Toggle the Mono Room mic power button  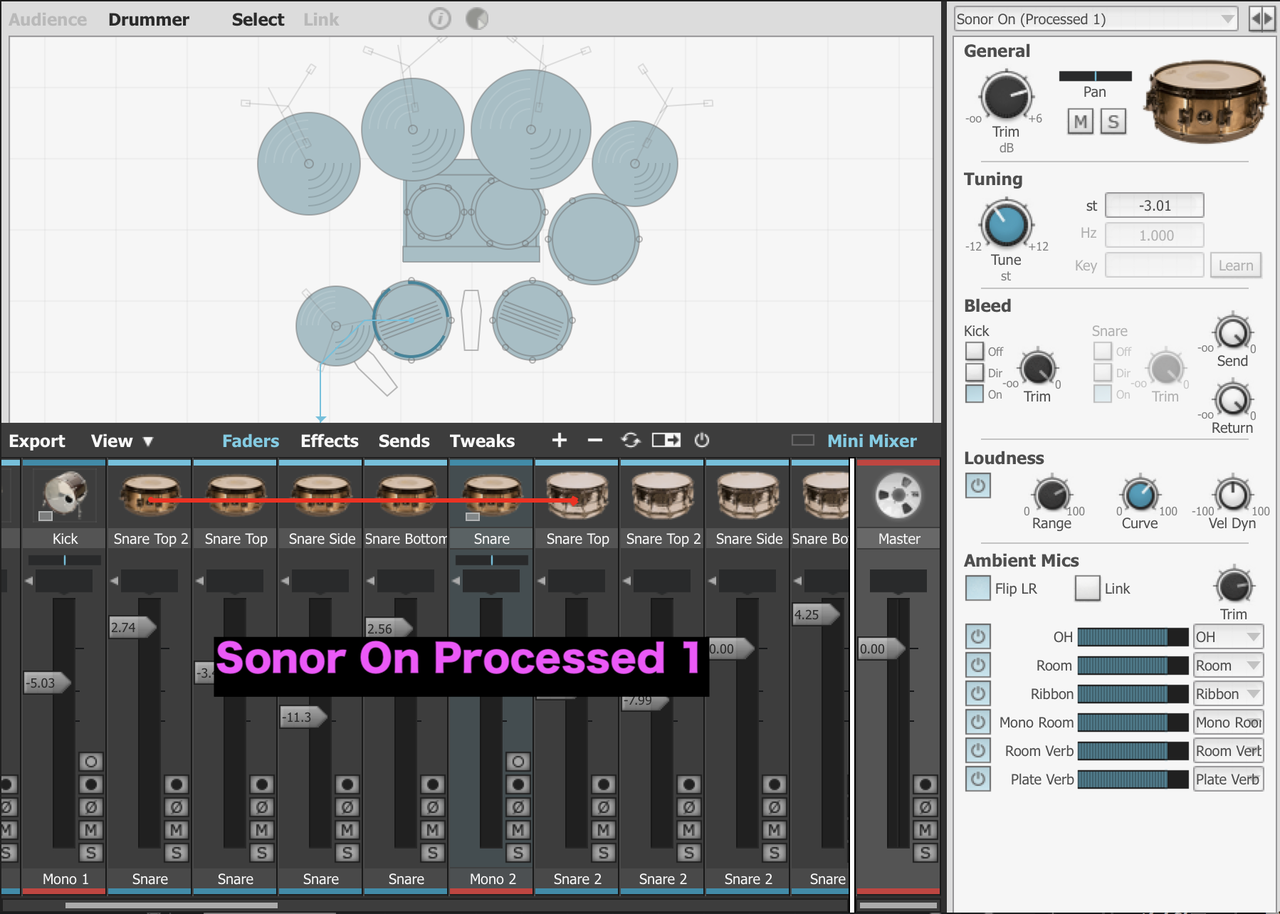click(978, 722)
